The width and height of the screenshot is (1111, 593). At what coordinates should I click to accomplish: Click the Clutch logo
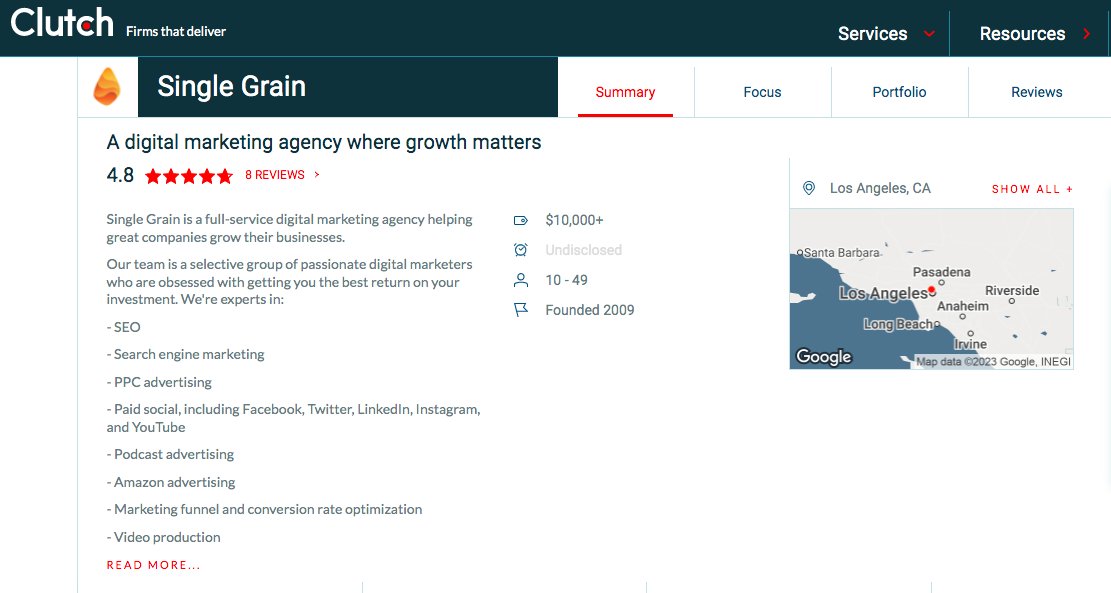[x=62, y=24]
